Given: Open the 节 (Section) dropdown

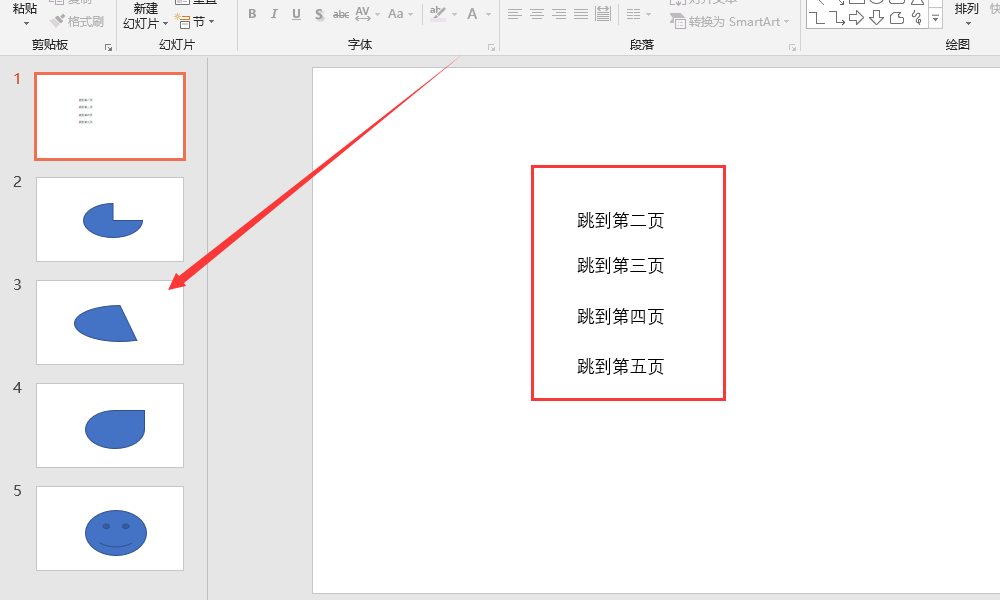Looking at the screenshot, I should point(196,21).
